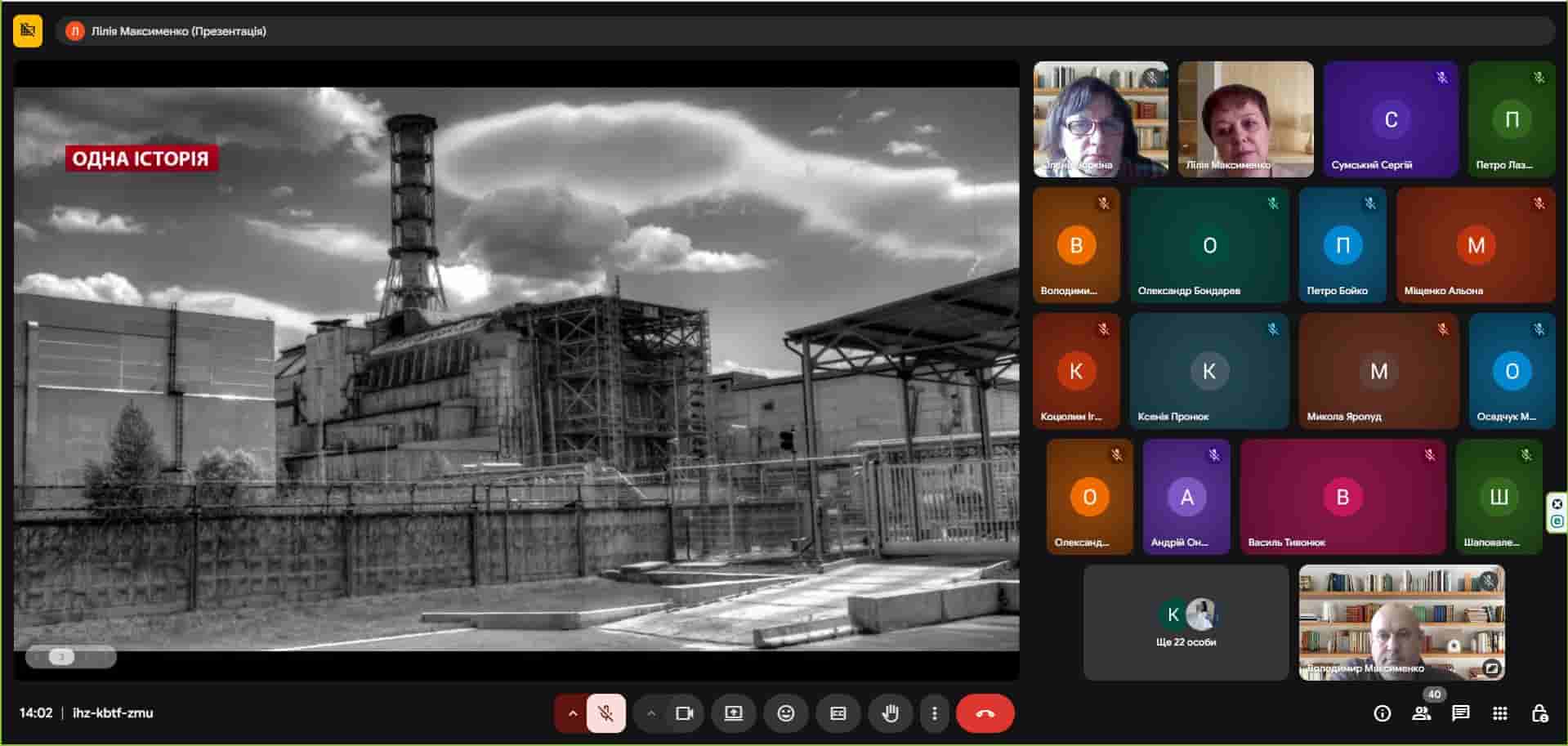Open the emoji reactions picker

(785, 713)
